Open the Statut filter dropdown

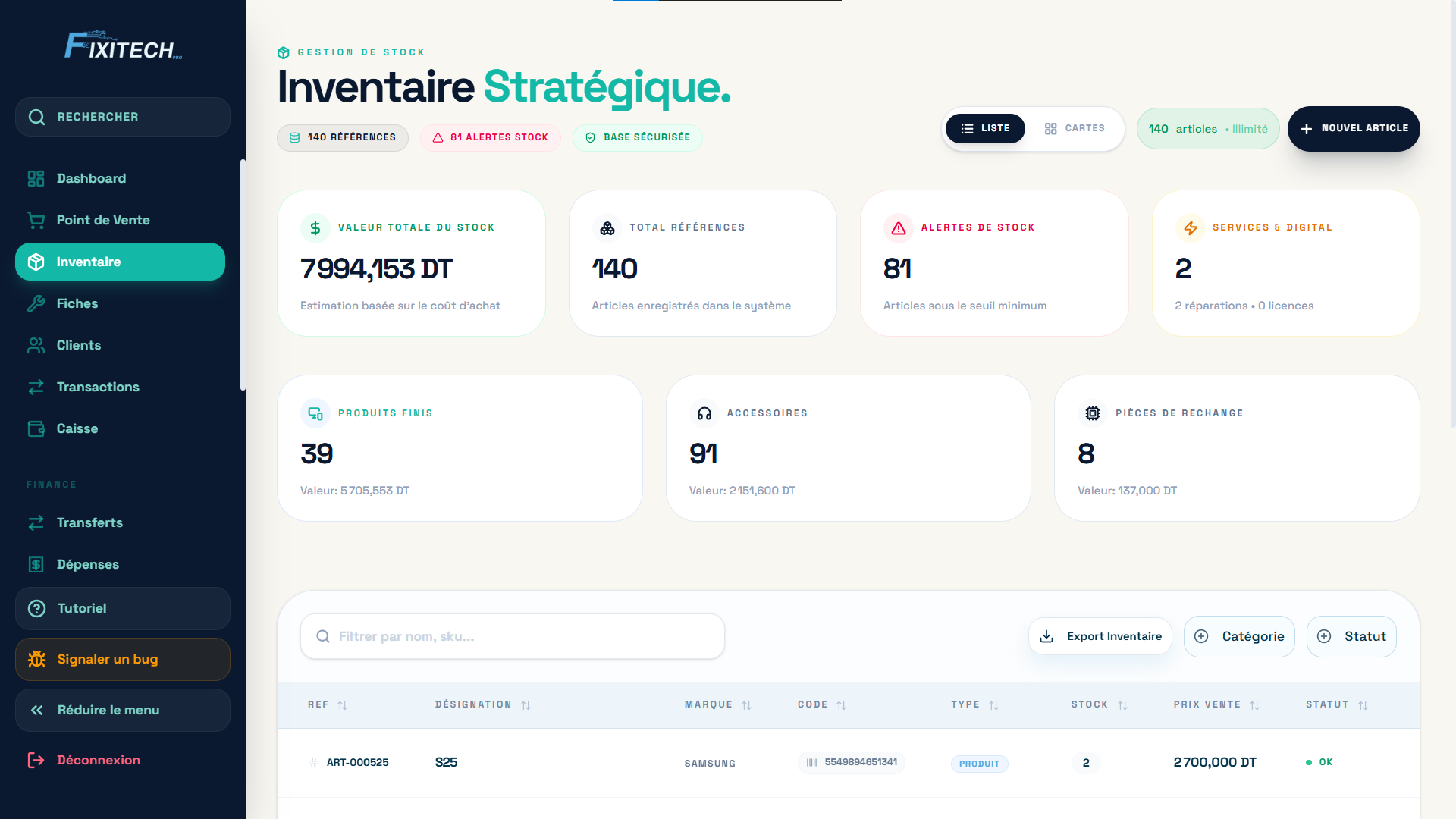(1351, 636)
